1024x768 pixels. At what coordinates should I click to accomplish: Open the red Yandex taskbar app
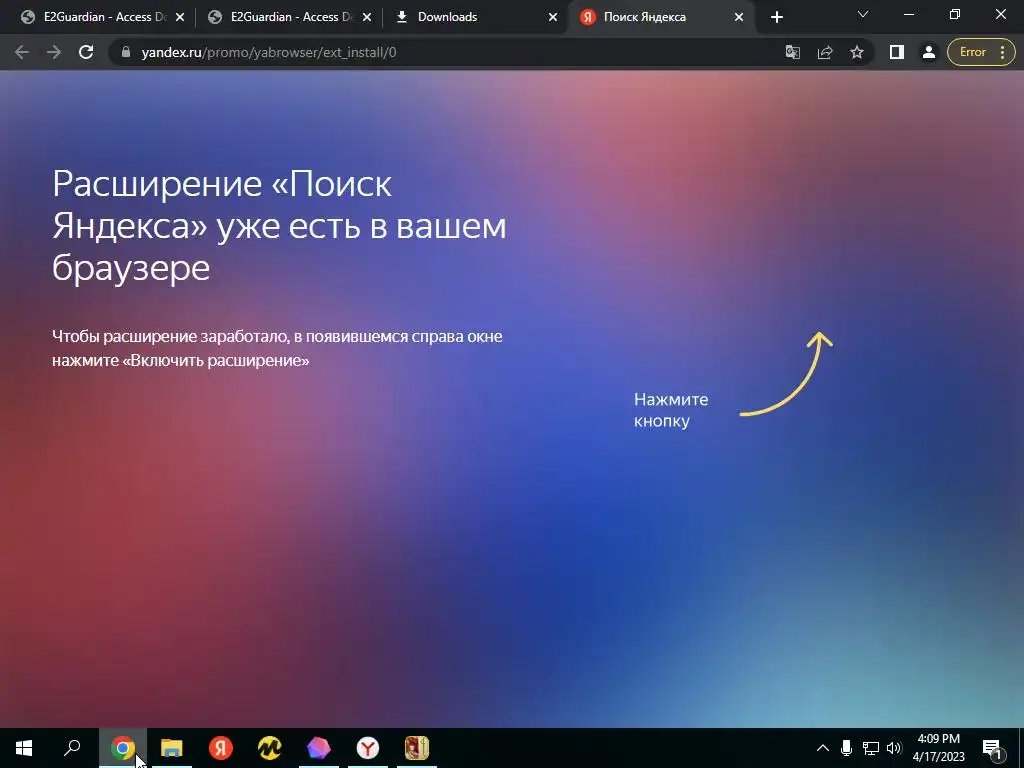[221, 748]
